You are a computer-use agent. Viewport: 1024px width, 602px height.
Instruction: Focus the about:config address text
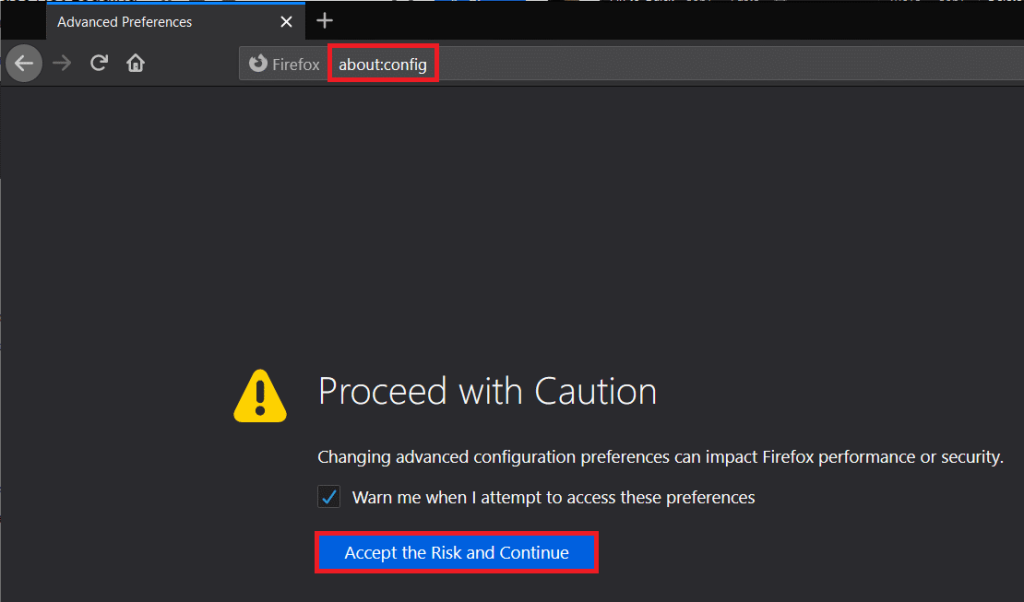[383, 64]
